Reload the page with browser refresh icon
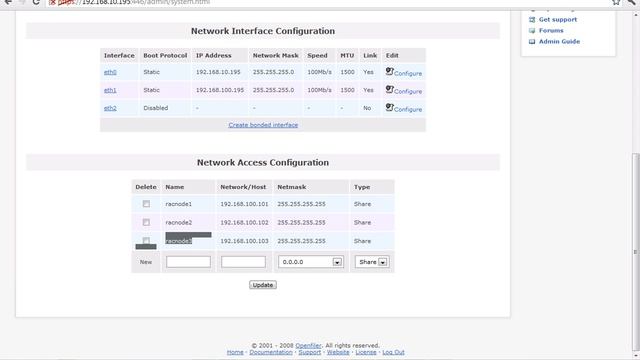 [x=36, y=2]
